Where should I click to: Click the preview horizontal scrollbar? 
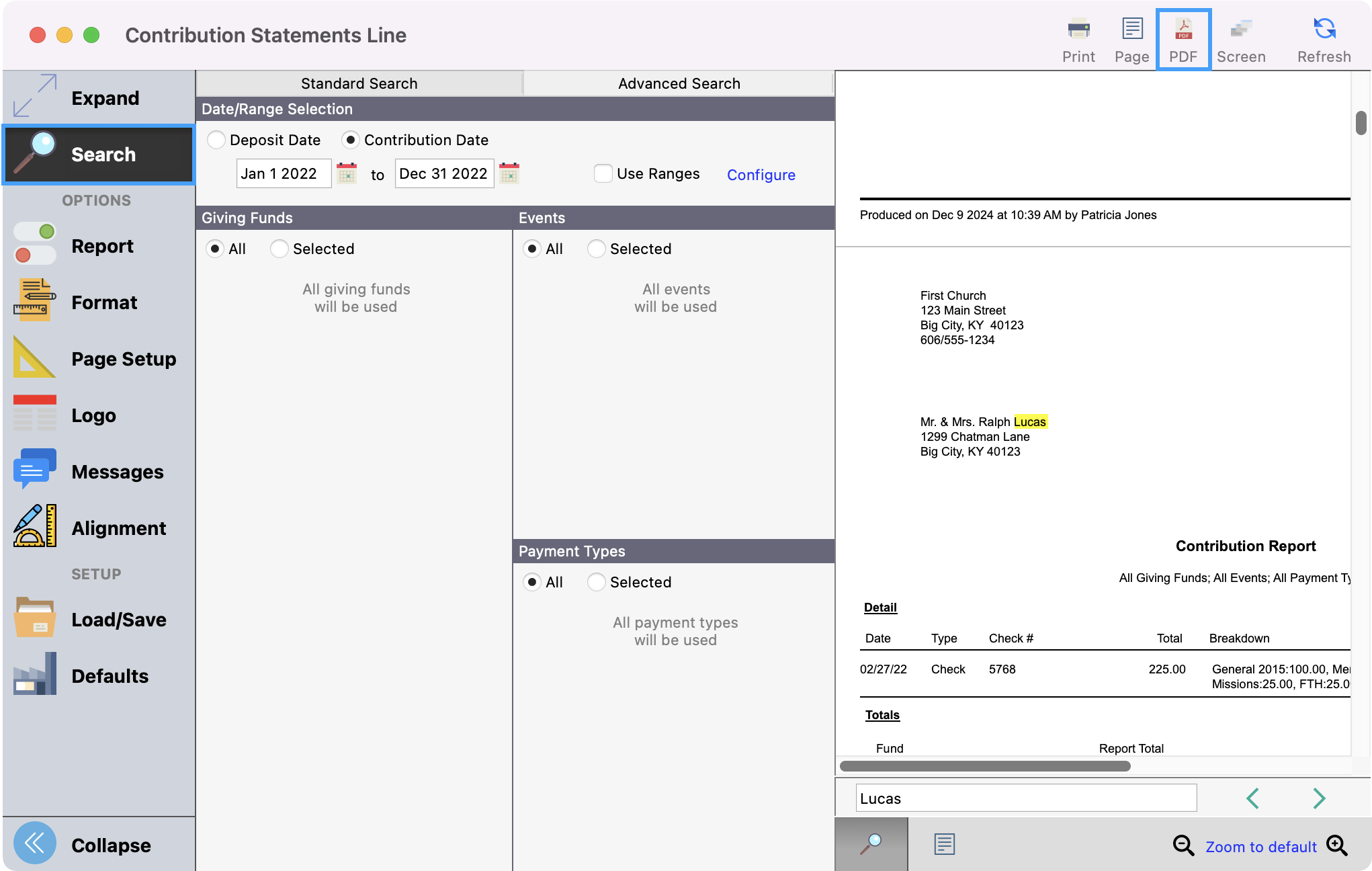985,766
